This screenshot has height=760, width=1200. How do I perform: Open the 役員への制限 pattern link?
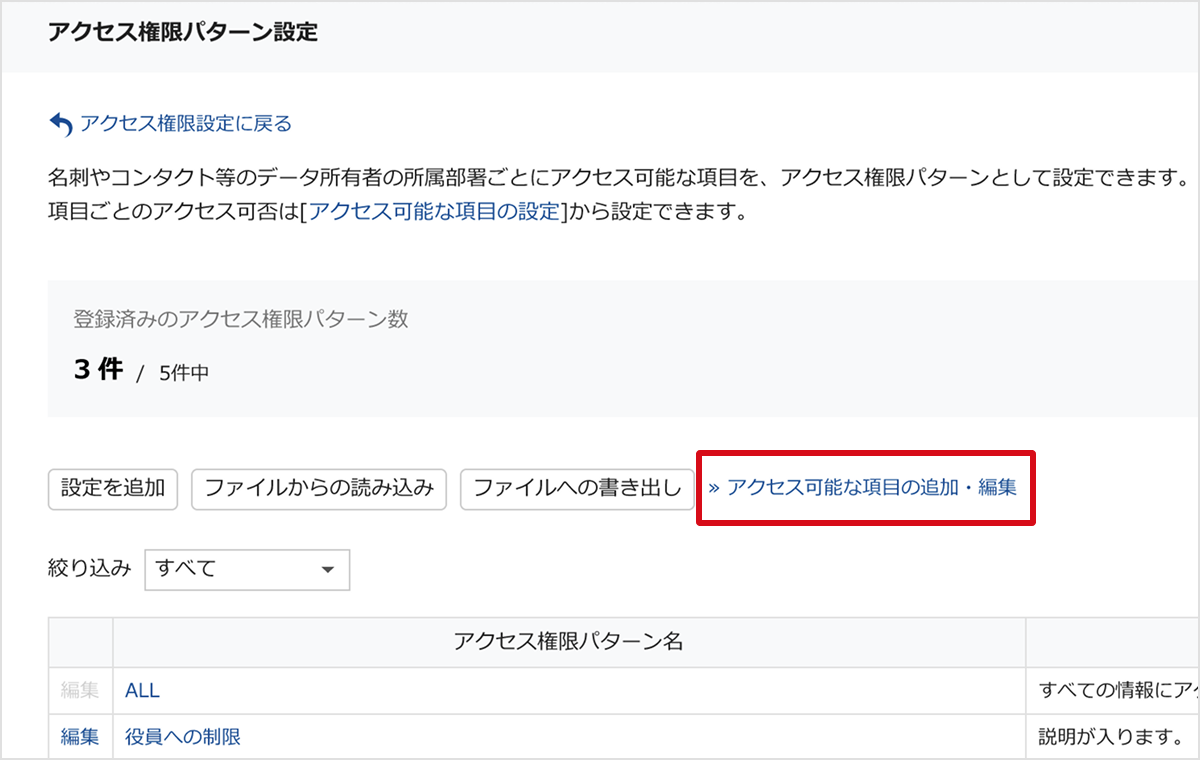[183, 737]
